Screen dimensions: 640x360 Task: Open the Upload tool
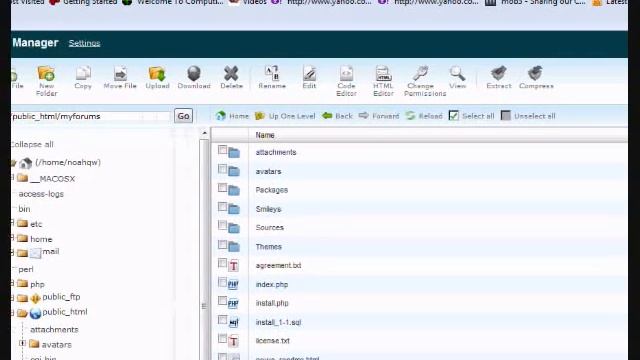[x=157, y=78]
